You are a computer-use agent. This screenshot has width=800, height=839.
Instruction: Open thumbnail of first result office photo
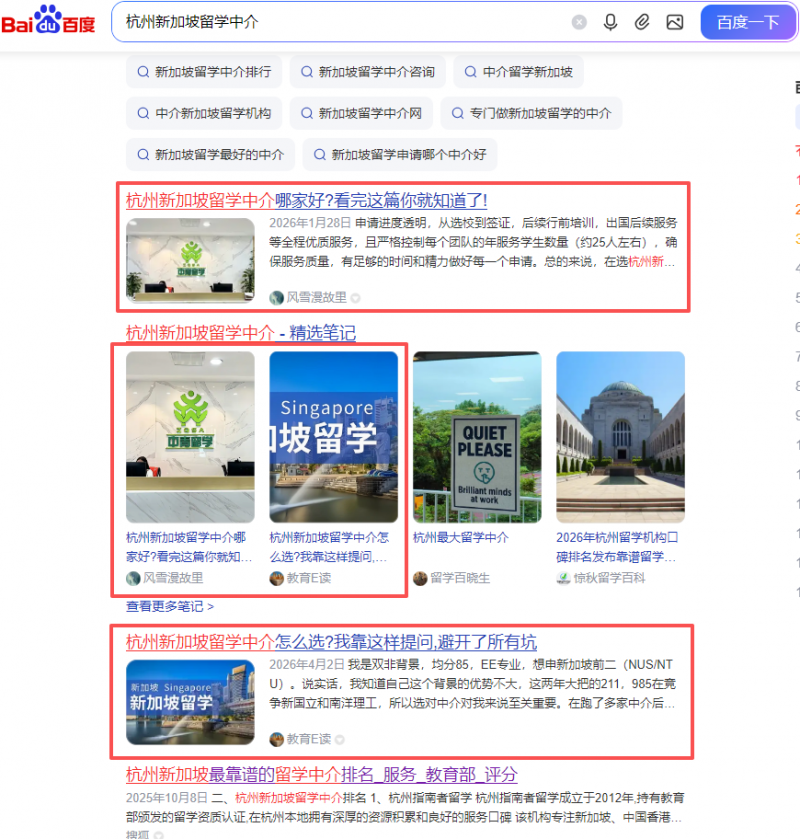coord(191,260)
